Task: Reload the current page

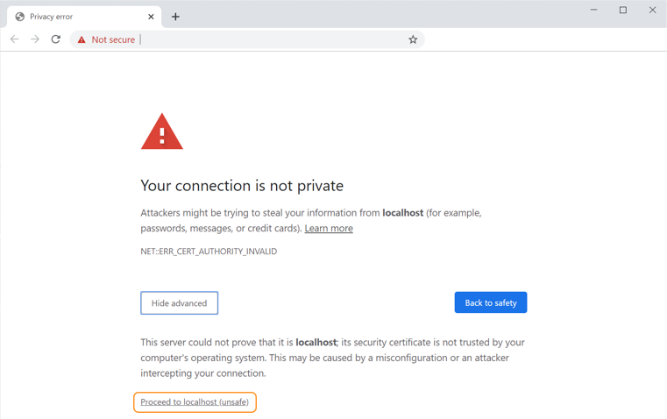Action: click(x=56, y=40)
